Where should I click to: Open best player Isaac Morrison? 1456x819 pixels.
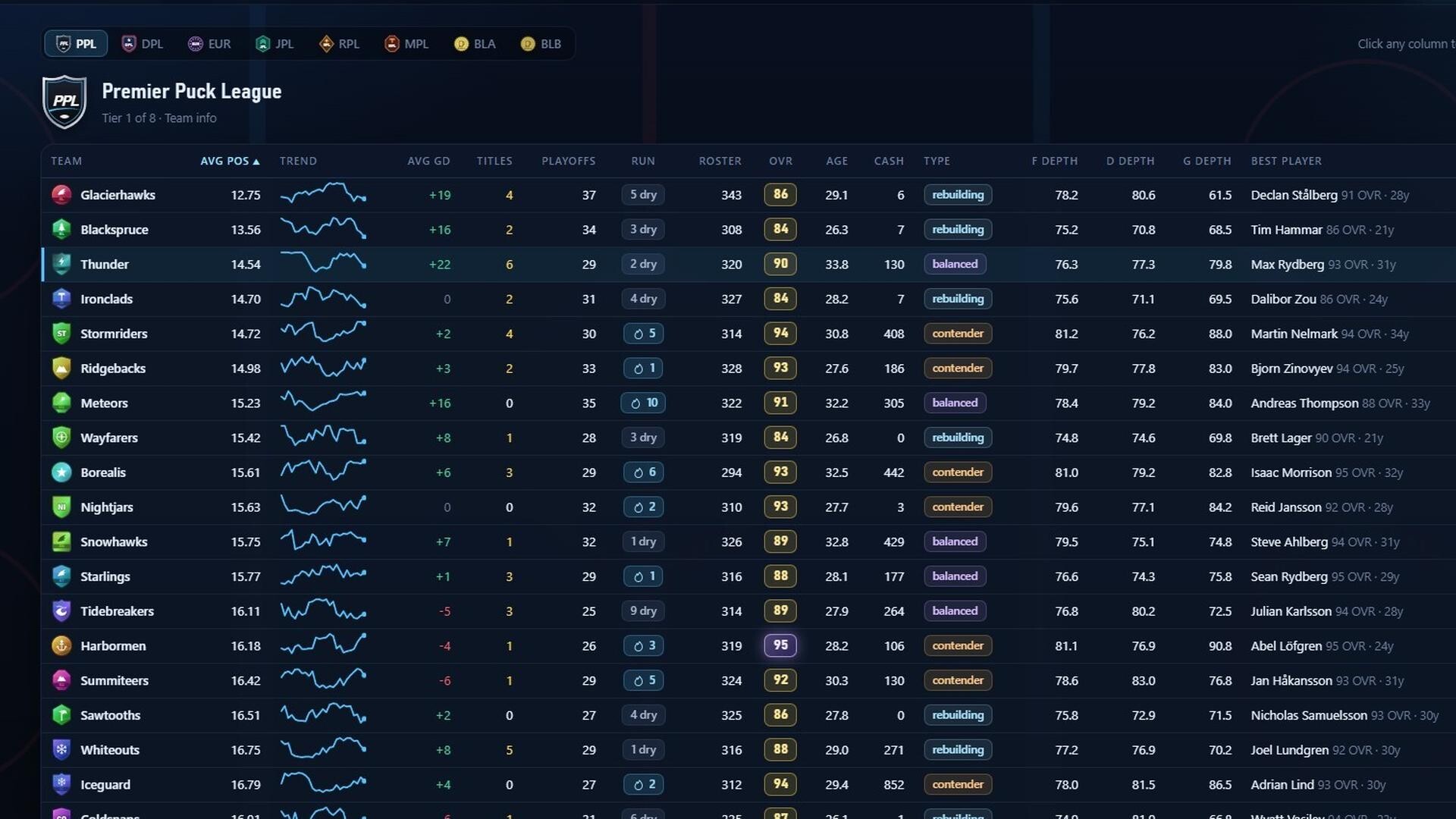[x=1291, y=472]
